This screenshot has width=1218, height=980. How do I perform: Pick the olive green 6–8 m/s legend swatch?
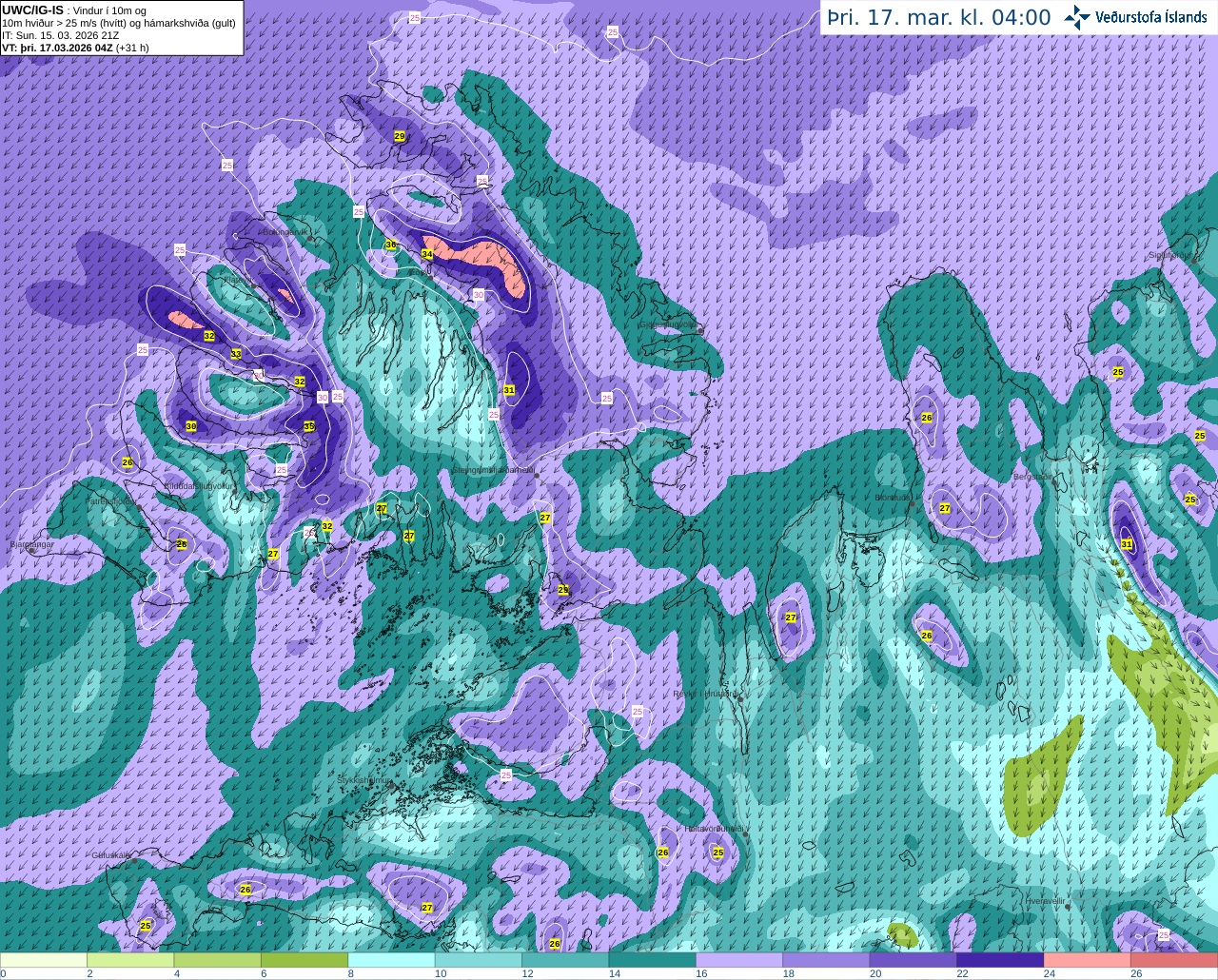coord(304,960)
